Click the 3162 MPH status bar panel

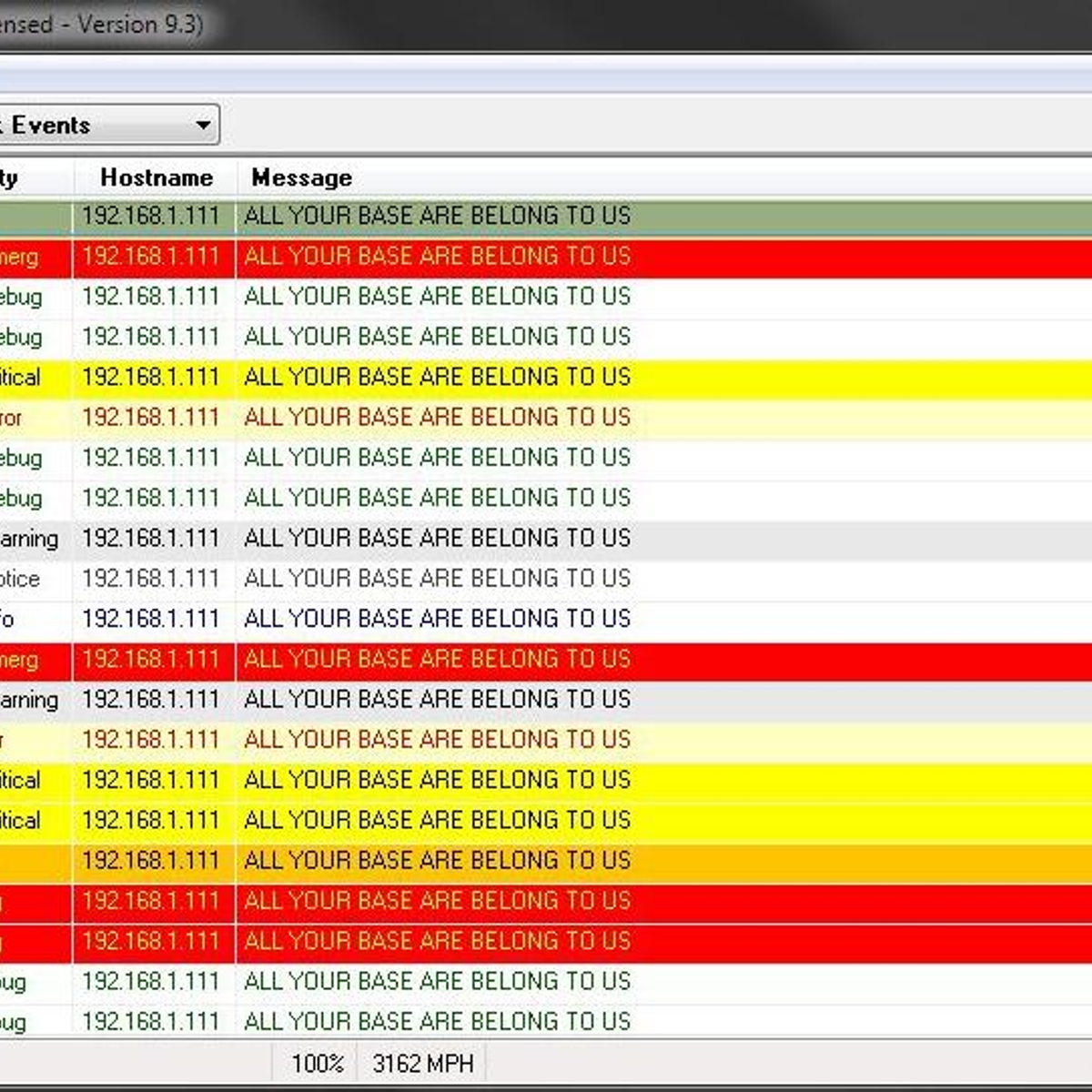coord(423,1063)
